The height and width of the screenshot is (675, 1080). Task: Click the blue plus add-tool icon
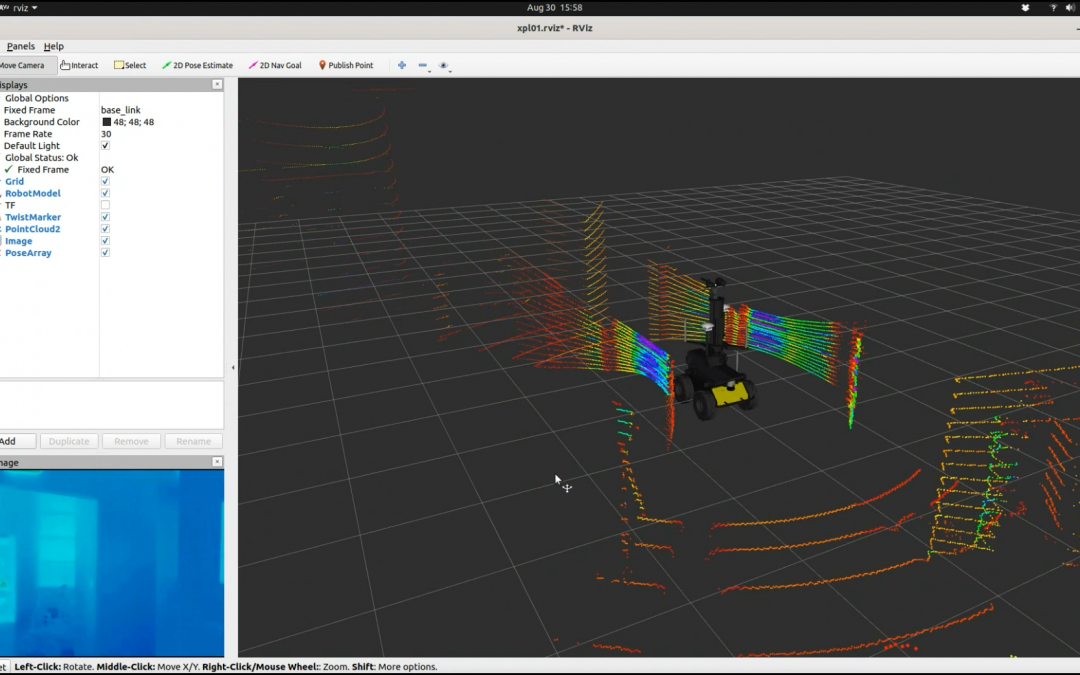point(402,65)
